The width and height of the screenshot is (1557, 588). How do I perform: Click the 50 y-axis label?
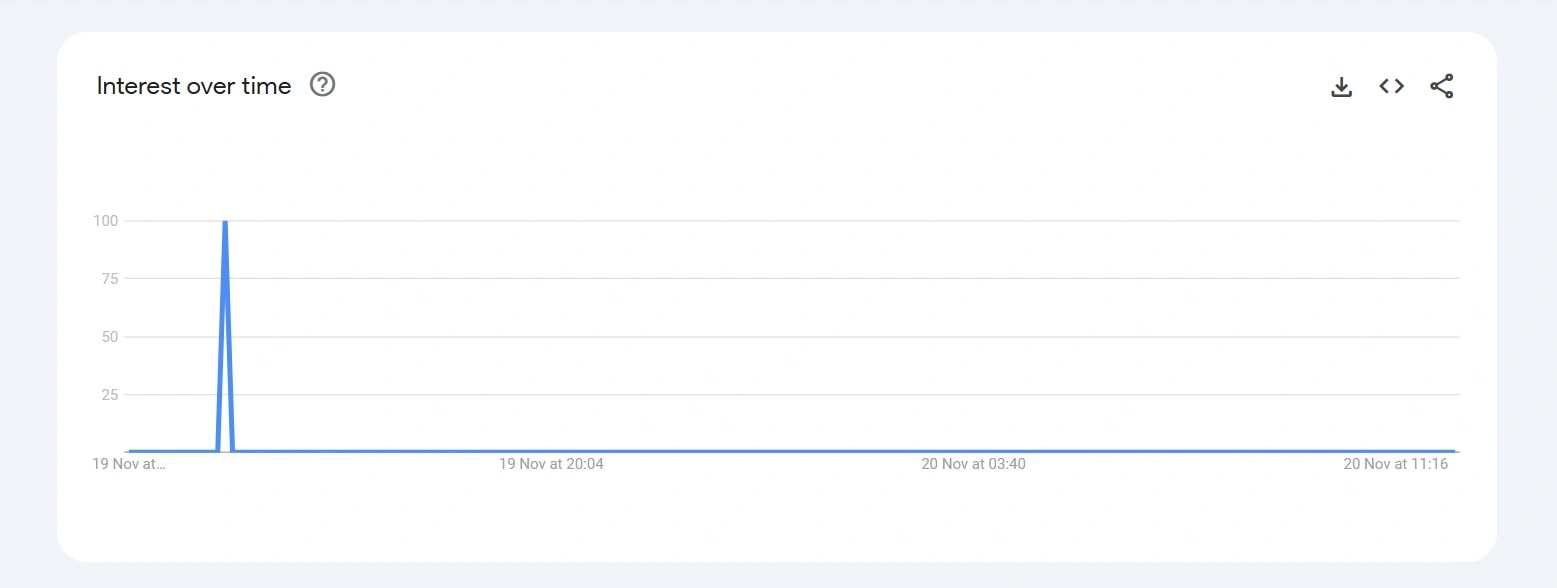[x=109, y=336]
